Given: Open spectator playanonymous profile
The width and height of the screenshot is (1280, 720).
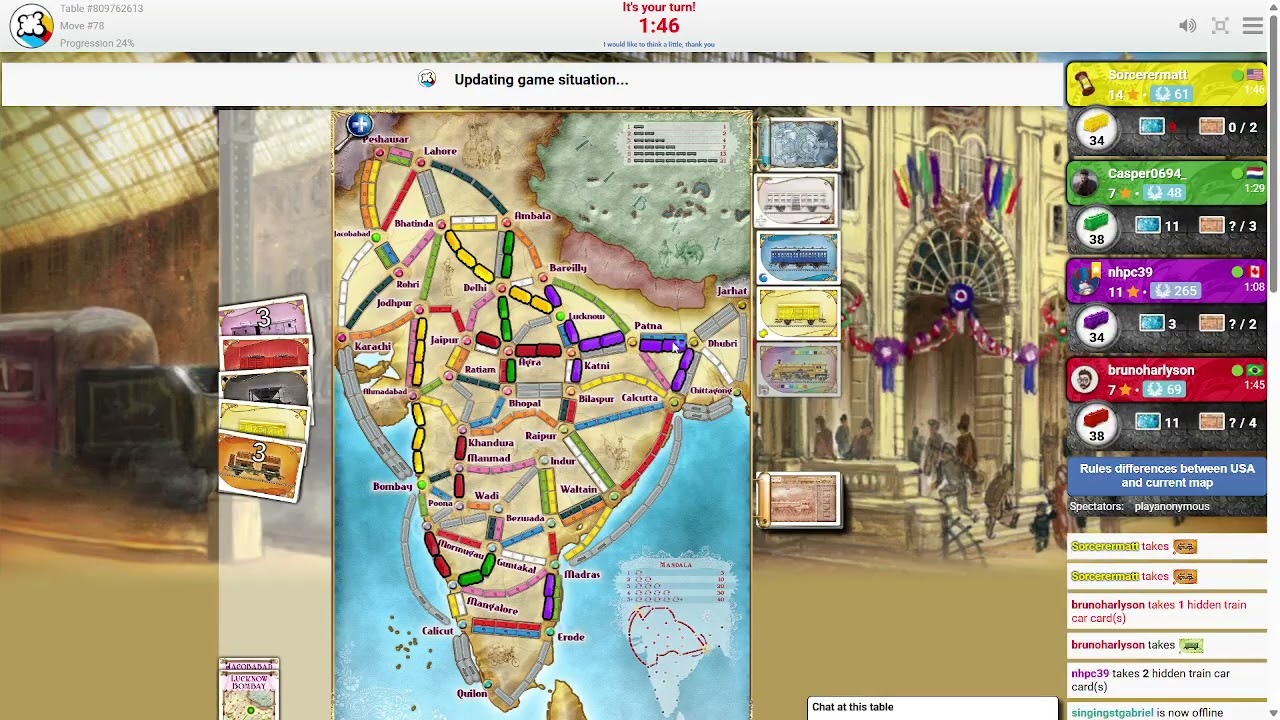Looking at the screenshot, I should pos(1172,507).
